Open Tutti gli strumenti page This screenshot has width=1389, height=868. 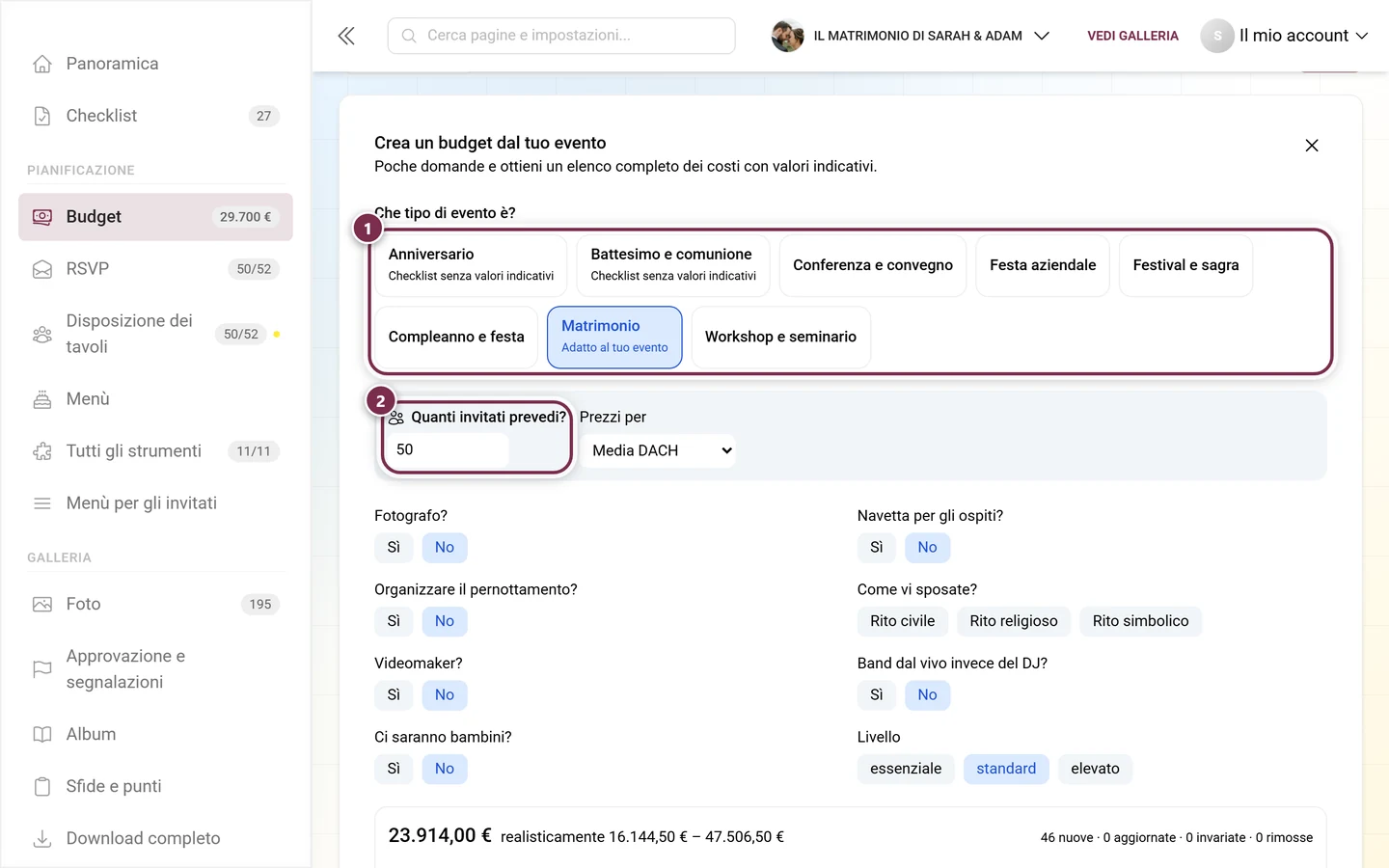[x=155, y=451]
